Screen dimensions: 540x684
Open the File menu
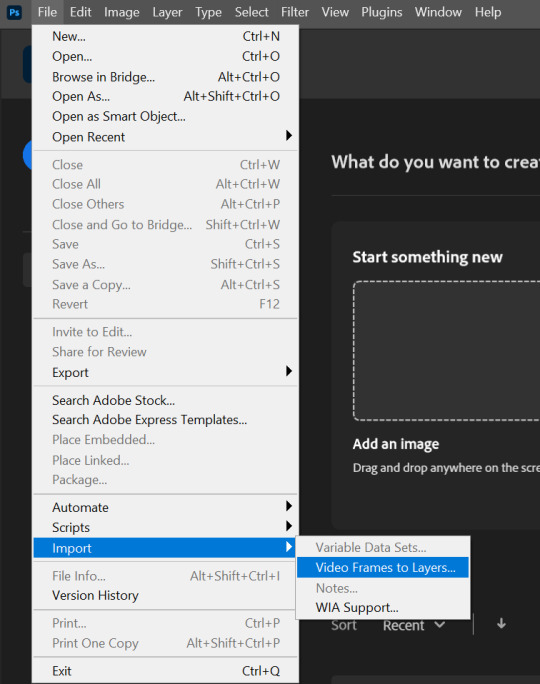click(x=47, y=12)
